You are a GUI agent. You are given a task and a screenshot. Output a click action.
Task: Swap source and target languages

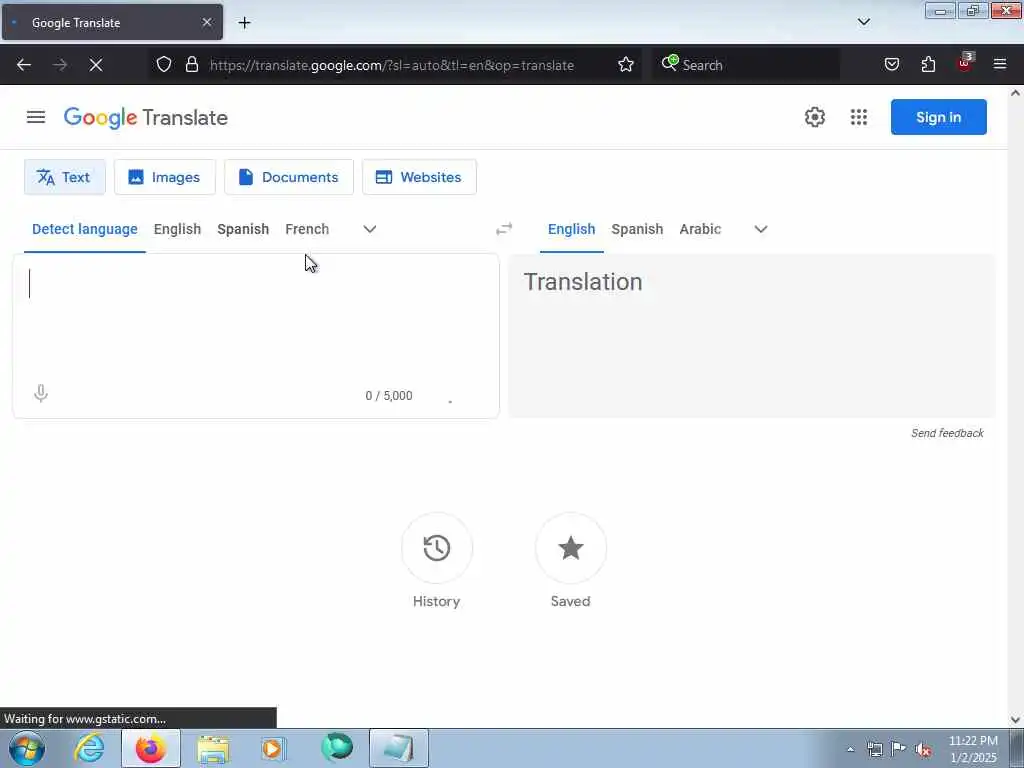[504, 229]
